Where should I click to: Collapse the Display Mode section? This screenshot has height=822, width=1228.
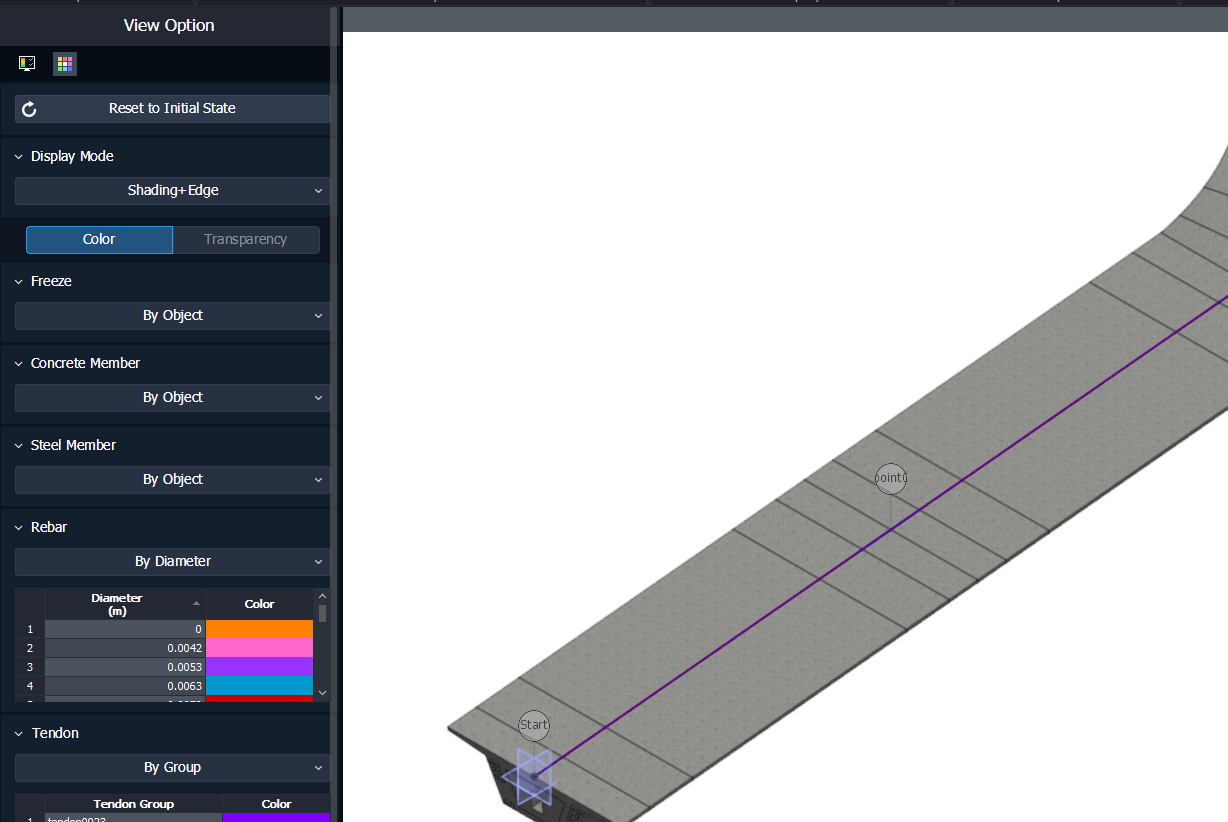(19, 157)
